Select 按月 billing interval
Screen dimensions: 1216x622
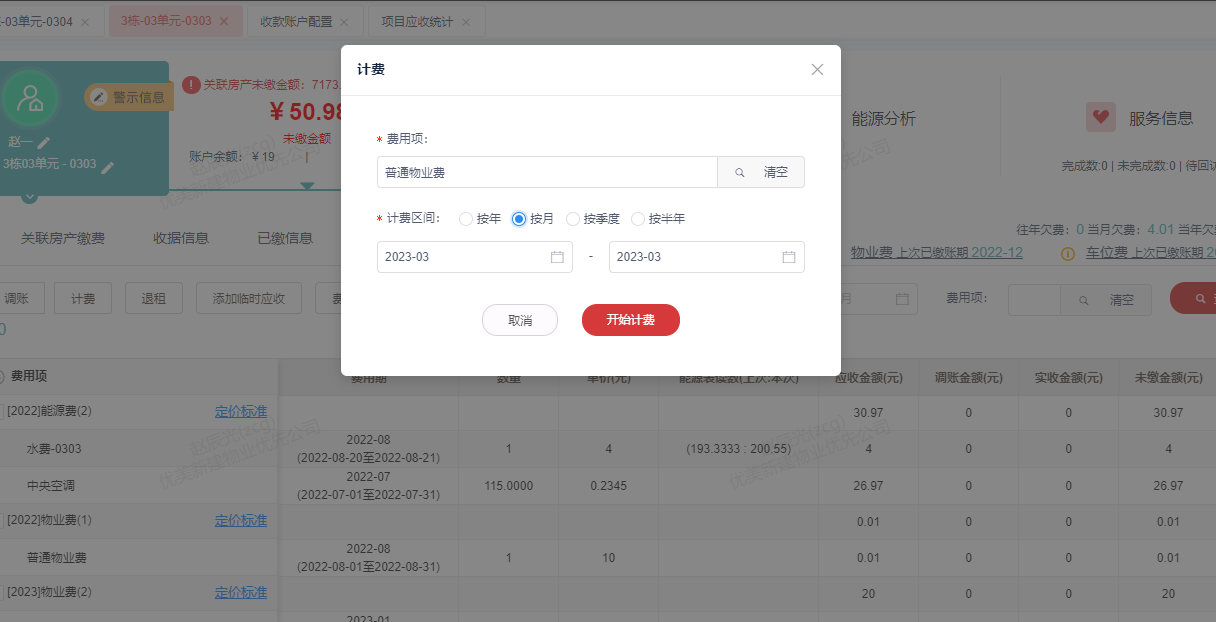coord(533,219)
